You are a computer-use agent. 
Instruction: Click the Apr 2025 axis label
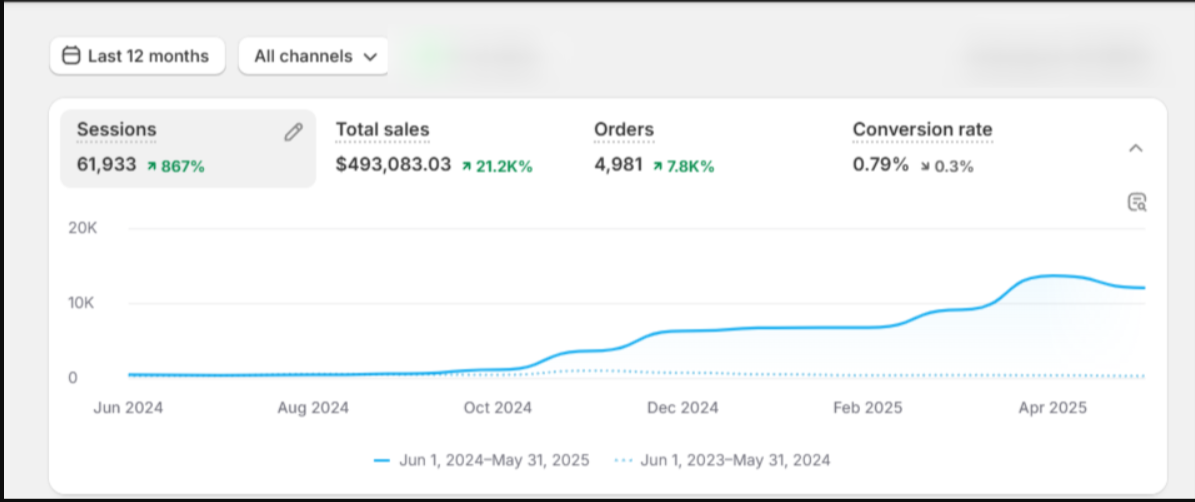click(x=1052, y=408)
